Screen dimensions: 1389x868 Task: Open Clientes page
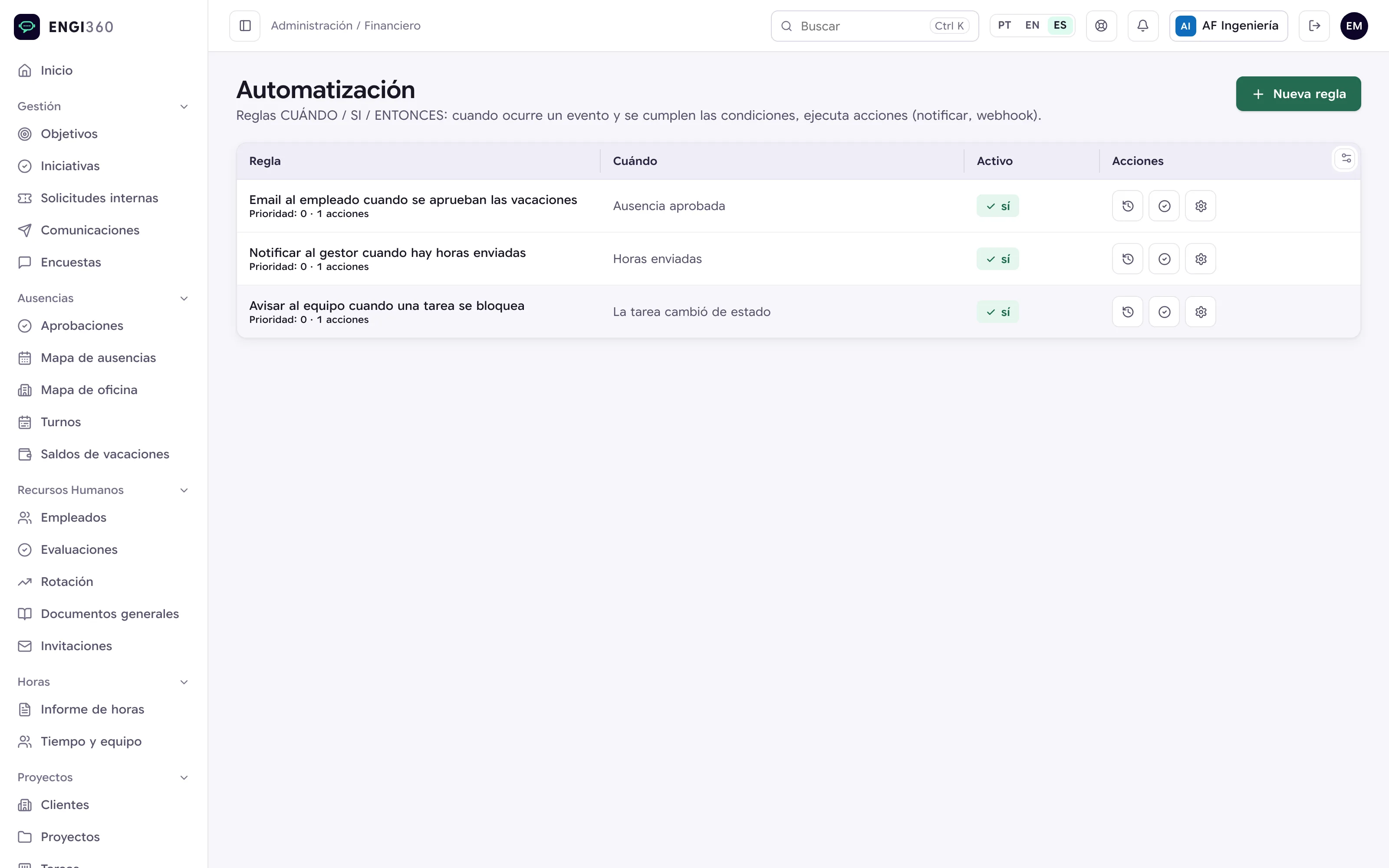pyautogui.click(x=103, y=805)
